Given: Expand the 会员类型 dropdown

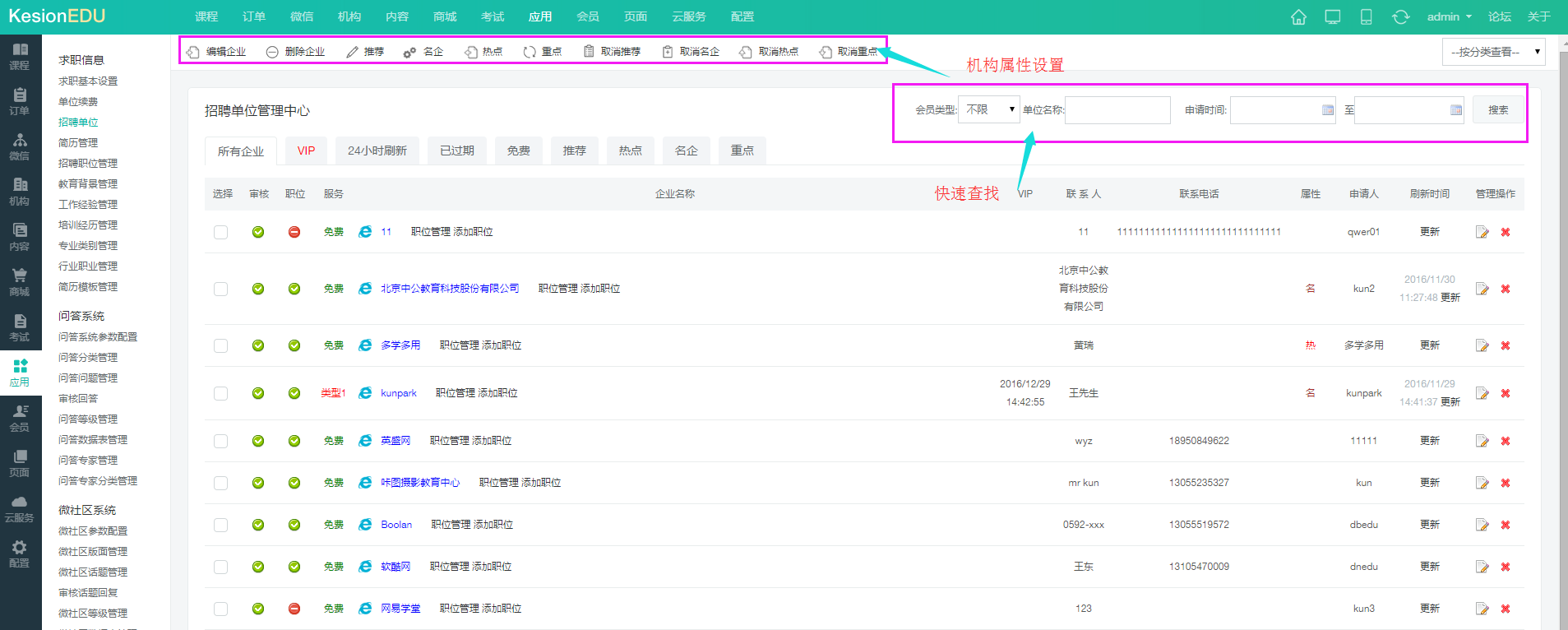Looking at the screenshot, I should click(989, 109).
